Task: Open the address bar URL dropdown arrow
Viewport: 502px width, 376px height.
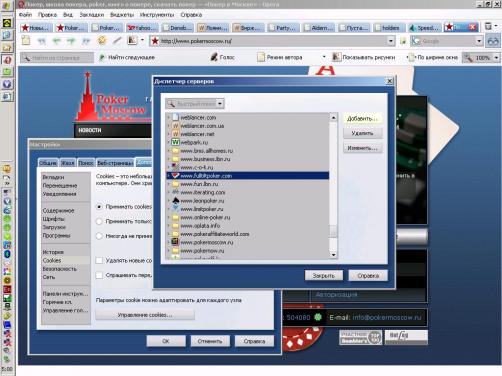Action: [391, 41]
